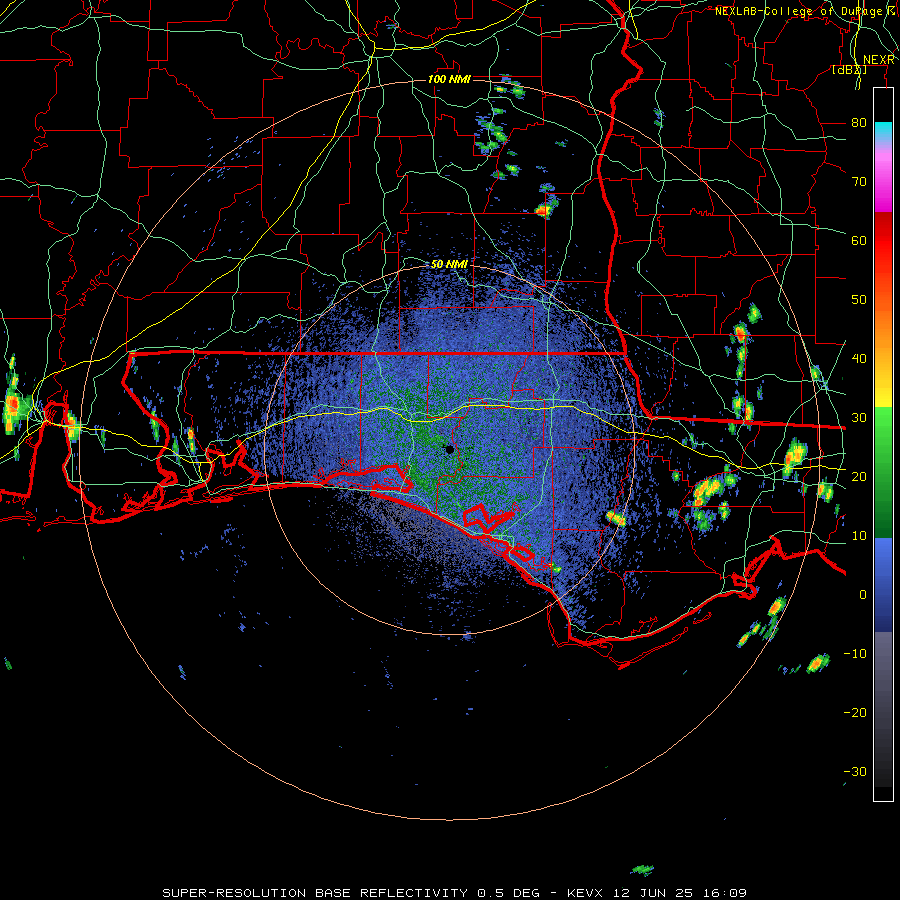
Task: Click the -30 value on dBZ scale
Action: point(855,771)
